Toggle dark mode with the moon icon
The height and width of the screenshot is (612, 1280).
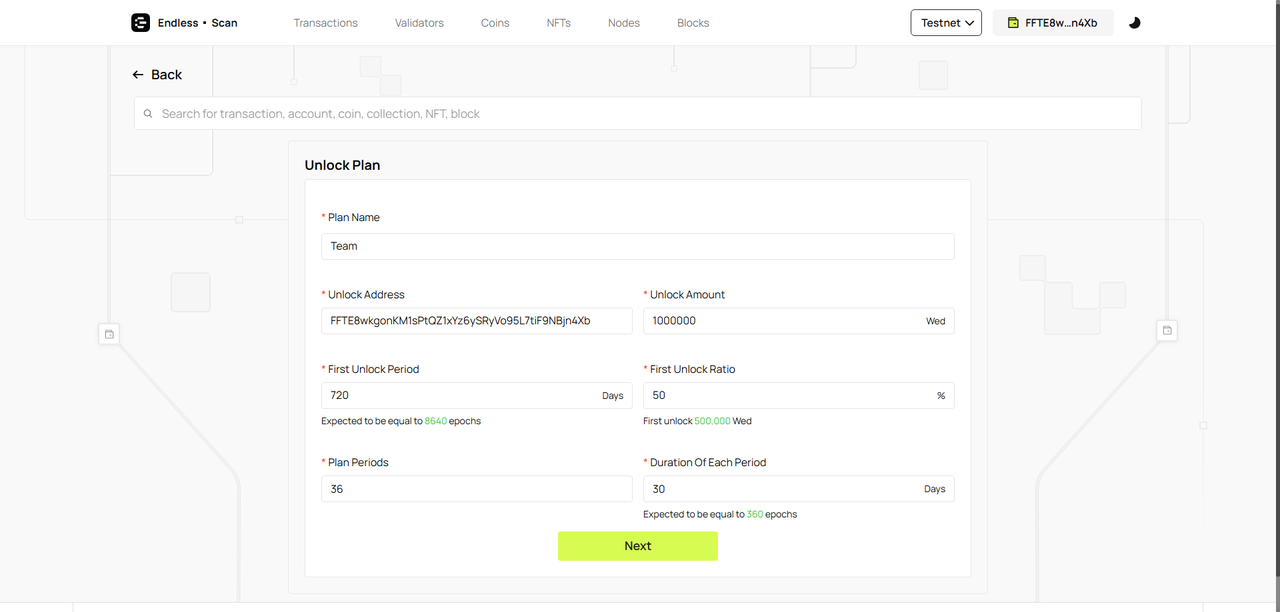click(x=1134, y=23)
